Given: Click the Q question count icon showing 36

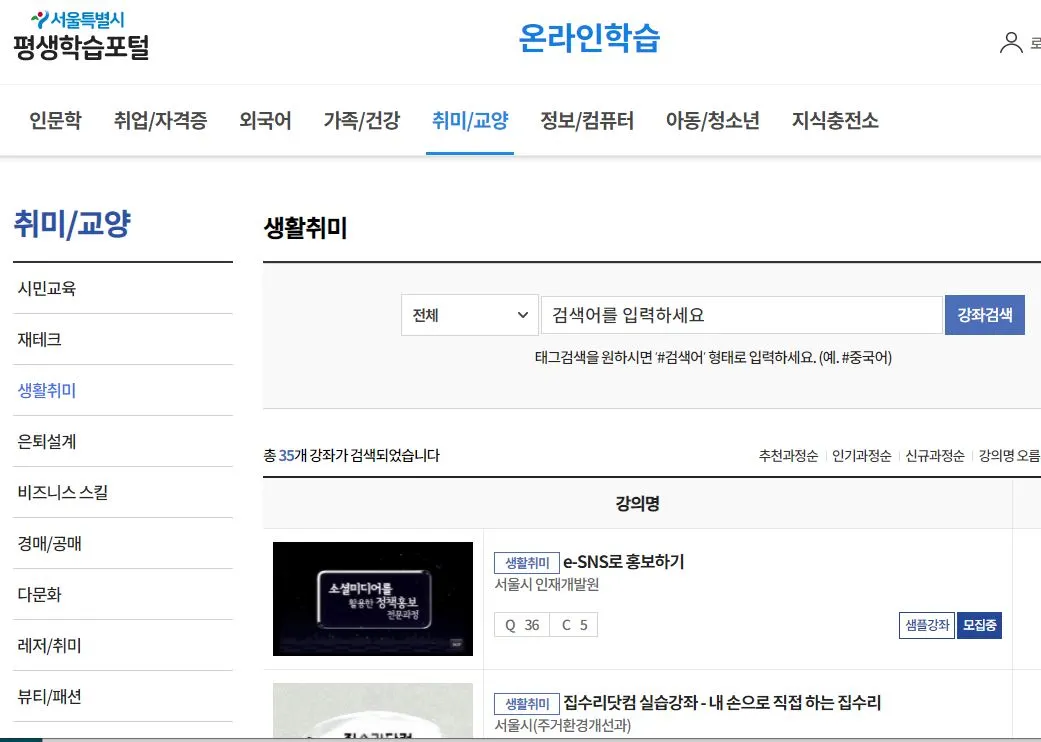Looking at the screenshot, I should point(521,624).
